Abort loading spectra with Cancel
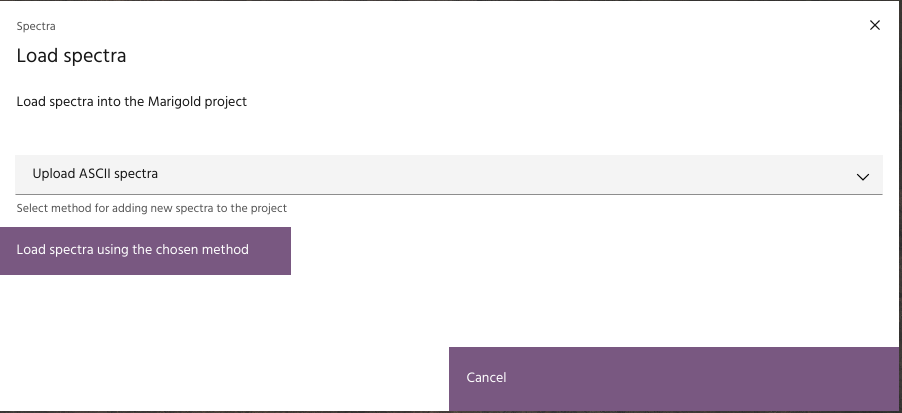 675,378
